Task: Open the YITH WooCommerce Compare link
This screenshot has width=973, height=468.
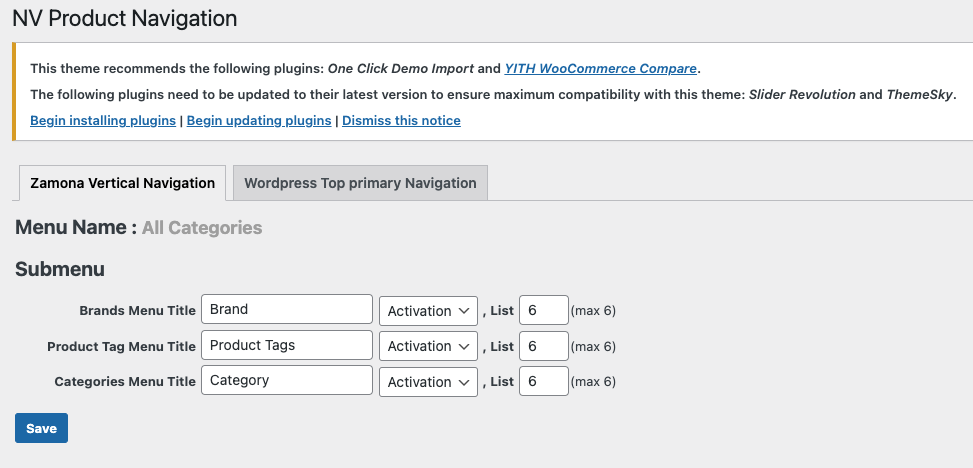Action: click(600, 69)
